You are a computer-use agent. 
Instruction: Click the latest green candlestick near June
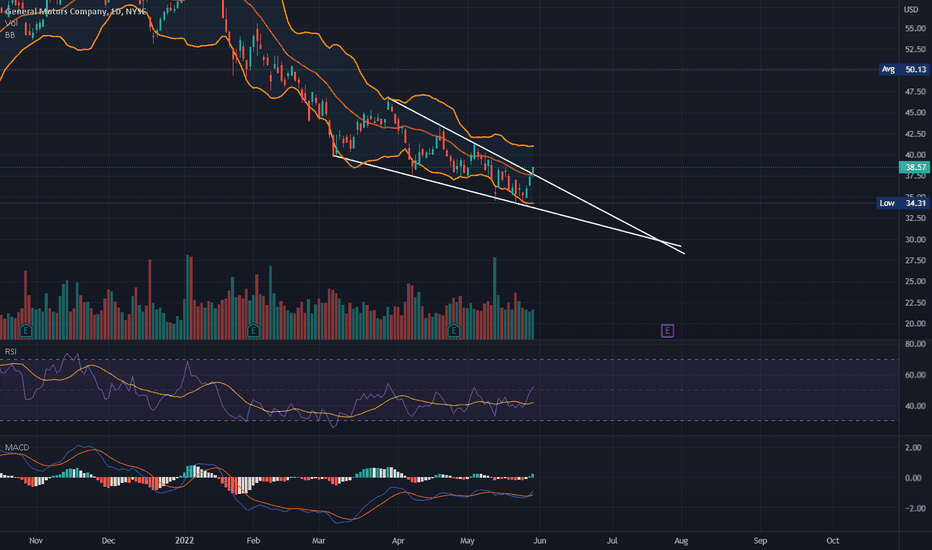coord(533,171)
